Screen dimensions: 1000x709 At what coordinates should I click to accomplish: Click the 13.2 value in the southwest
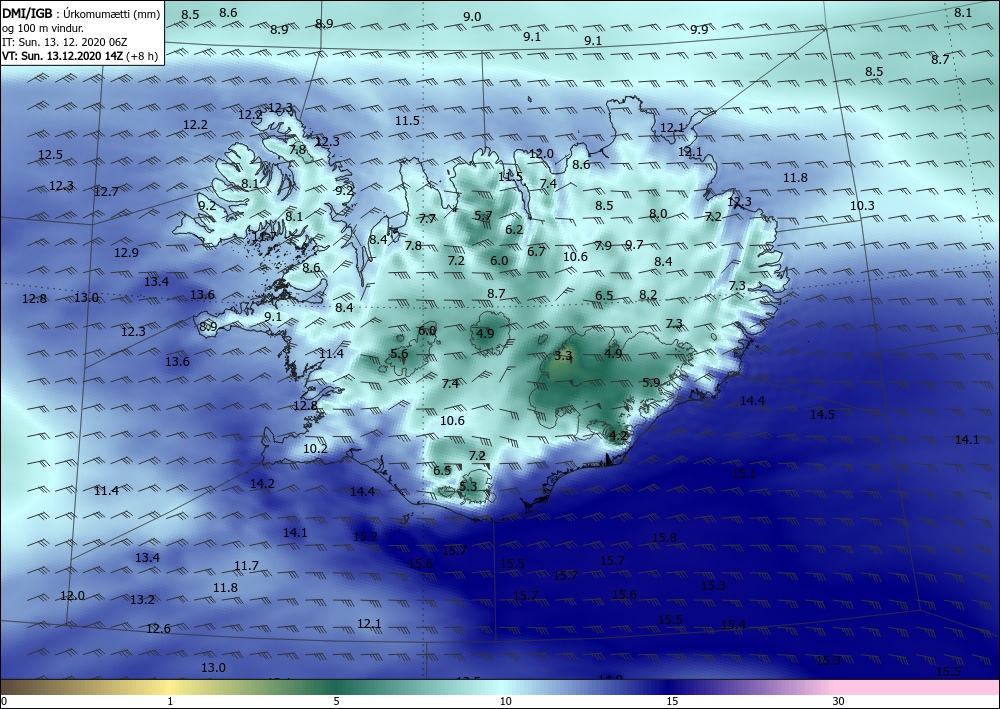pyautogui.click(x=142, y=599)
